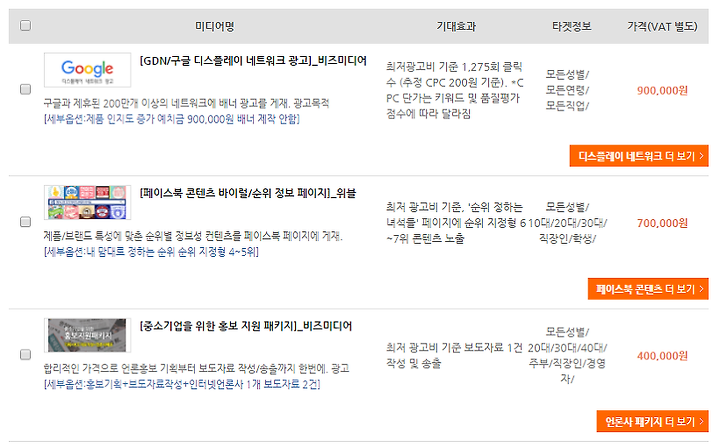Click the 구글과 제휴된 200만개 이상 description
This screenshot has width=720, height=448.
pos(186,103)
